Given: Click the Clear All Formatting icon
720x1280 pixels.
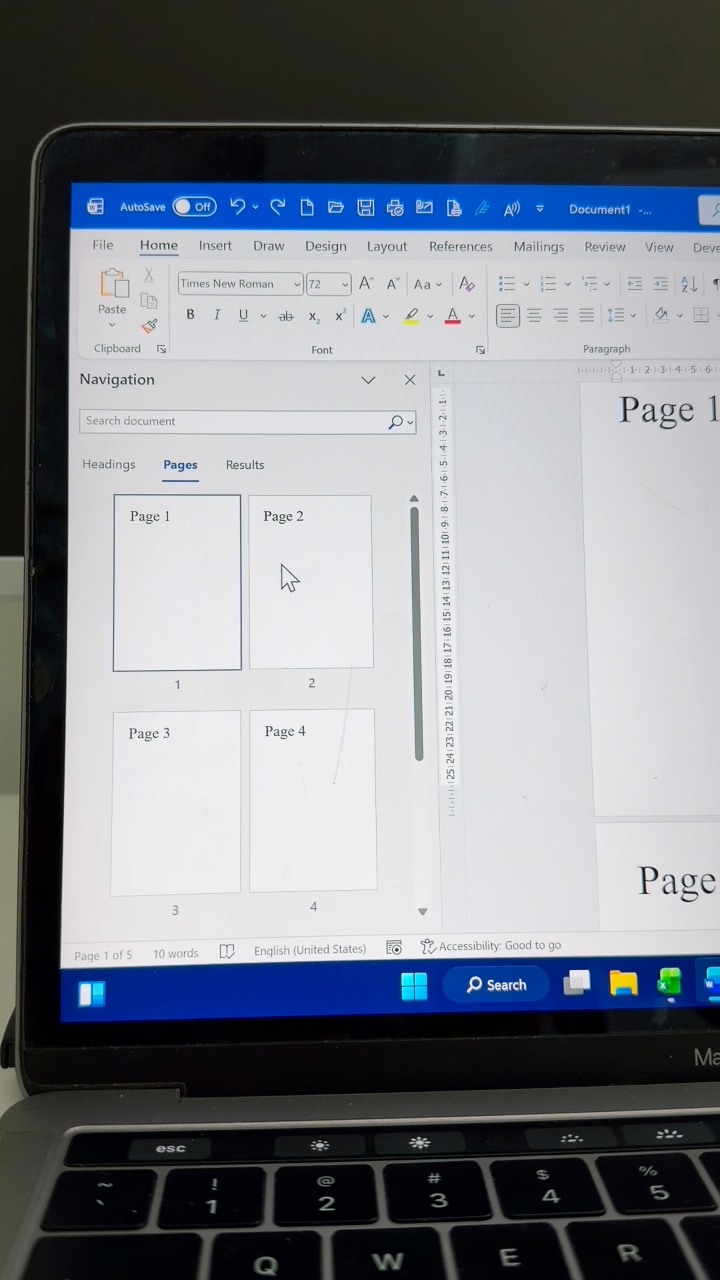Looking at the screenshot, I should tap(466, 284).
